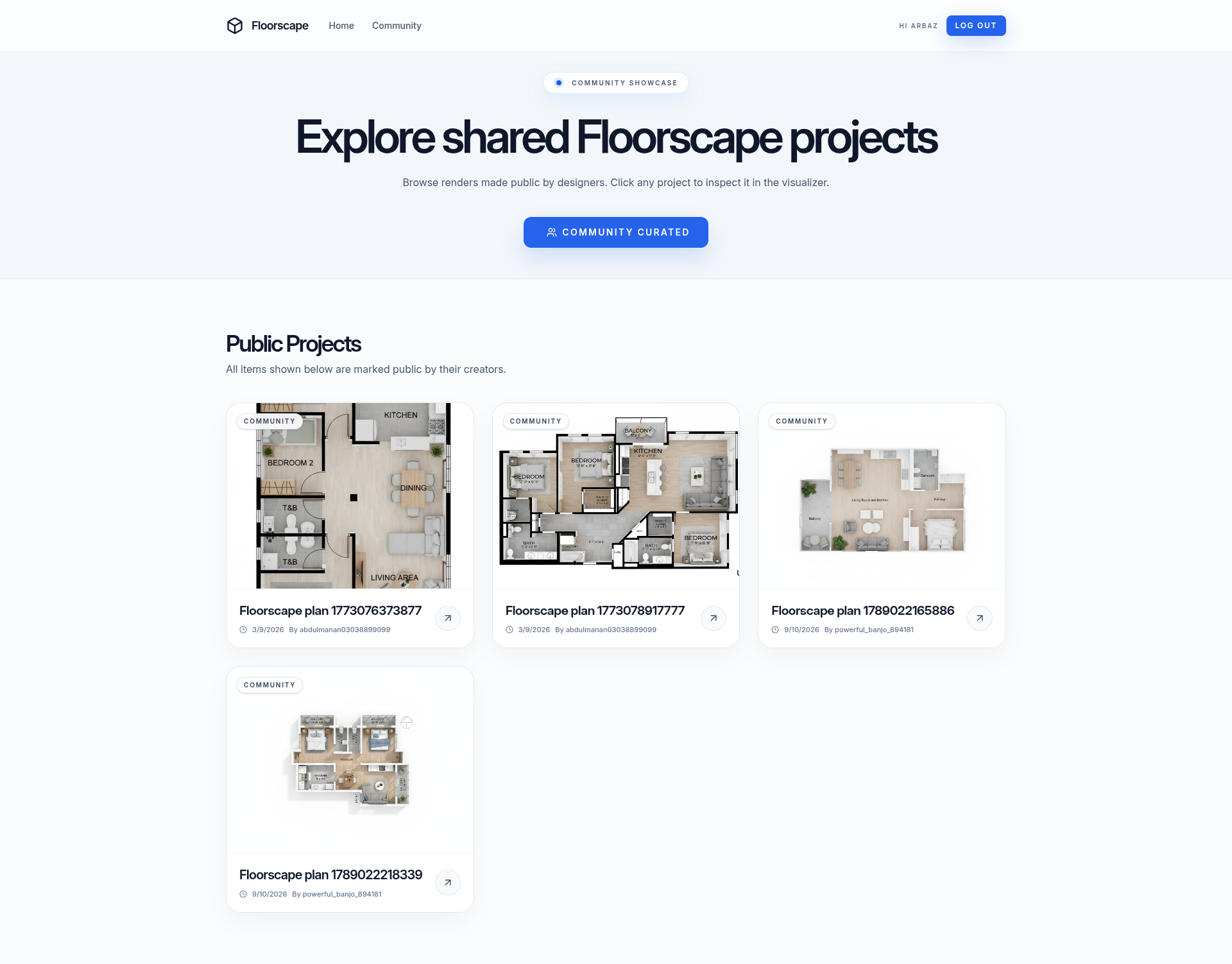The height and width of the screenshot is (964, 1232).
Task: Open arrow icon for plan 1789022165886
Action: pyautogui.click(x=980, y=618)
